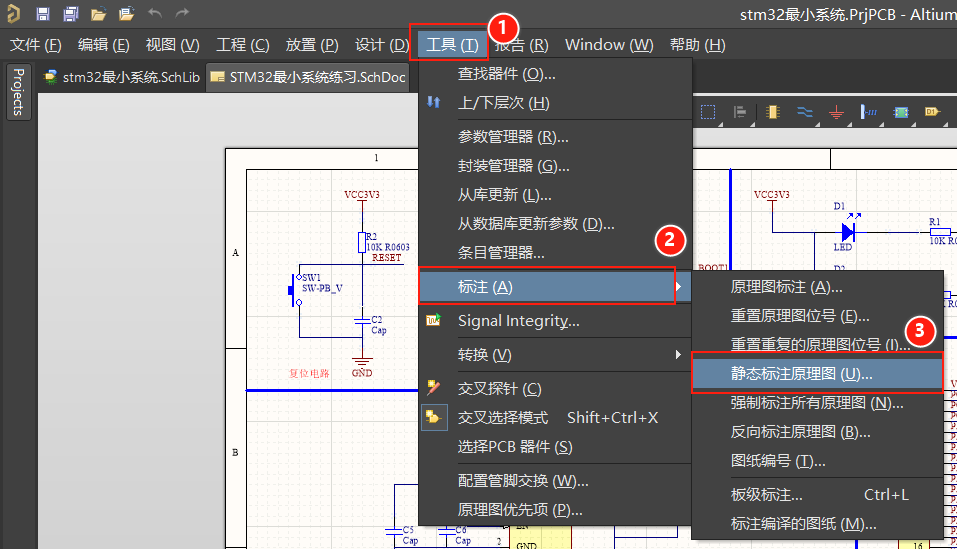Choose 配置管脚交换 (W)... menu item
Image resolution: width=957 pixels, height=549 pixels.
coord(555,481)
